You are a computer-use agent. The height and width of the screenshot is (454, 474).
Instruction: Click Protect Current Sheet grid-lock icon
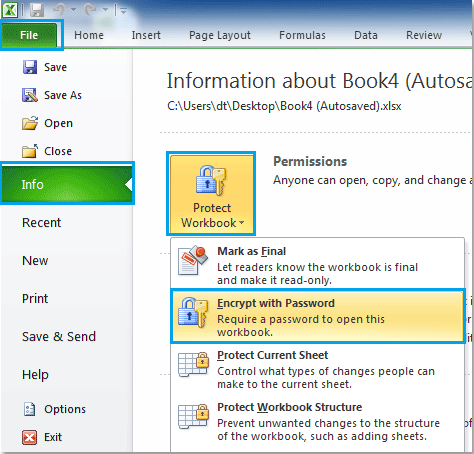pyautogui.click(x=193, y=364)
